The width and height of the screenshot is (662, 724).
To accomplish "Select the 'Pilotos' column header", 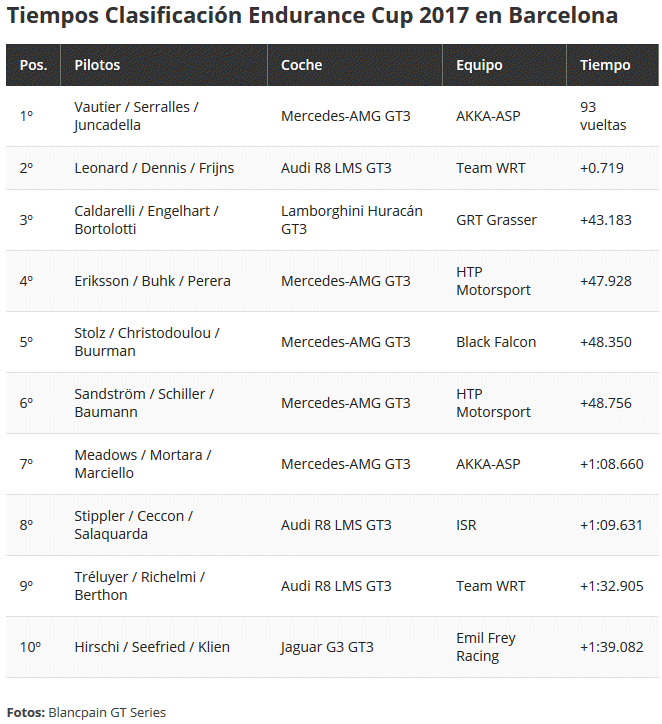I will point(97,65).
